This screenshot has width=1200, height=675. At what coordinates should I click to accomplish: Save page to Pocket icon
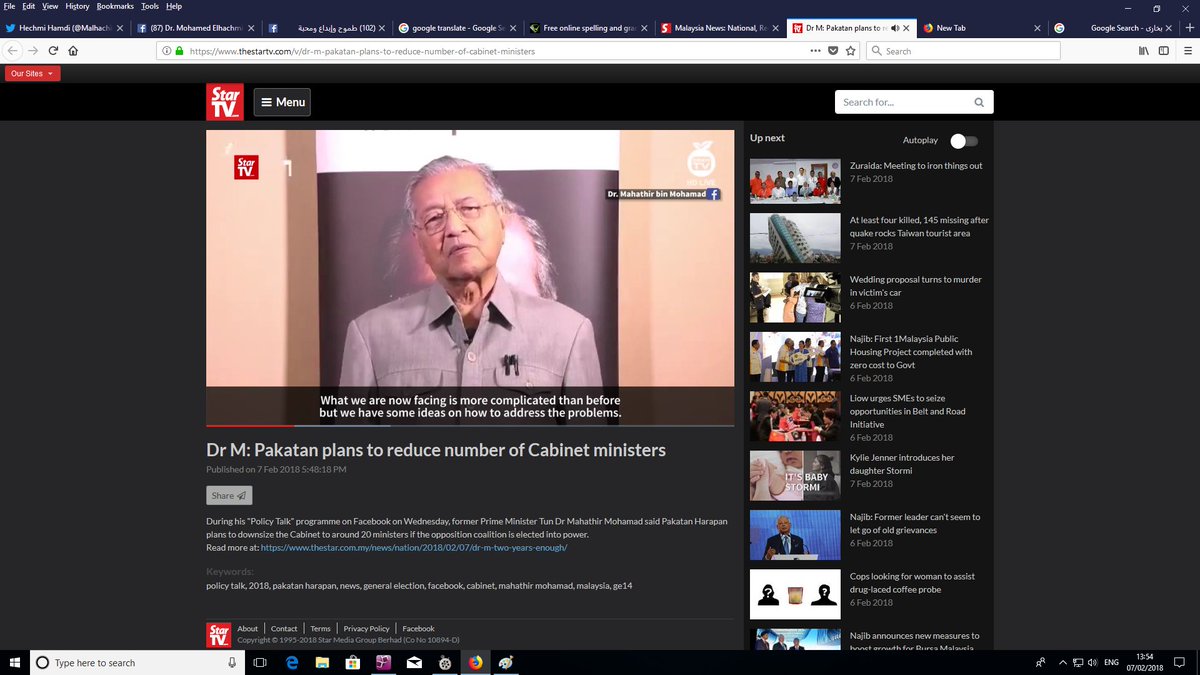[833, 50]
